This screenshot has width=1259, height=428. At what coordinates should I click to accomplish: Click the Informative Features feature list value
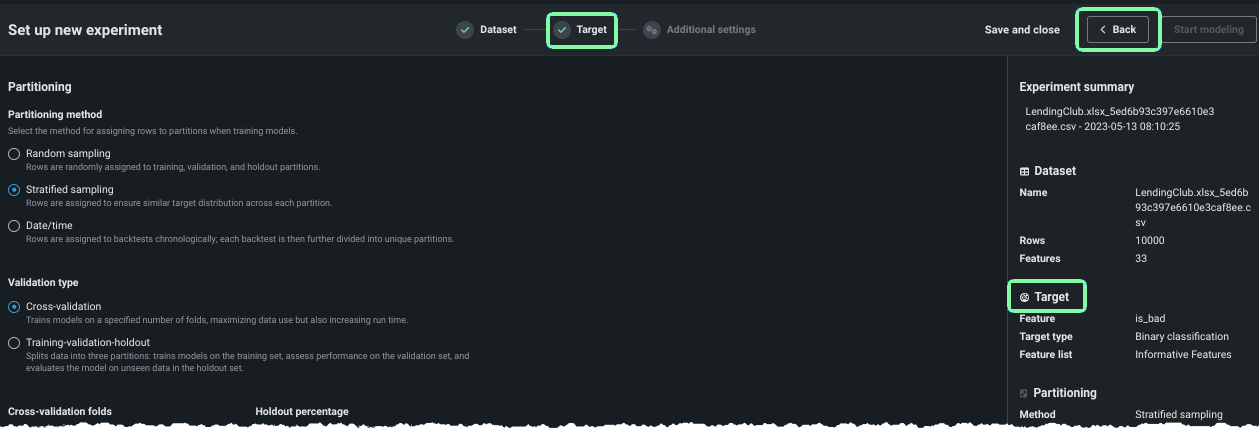coord(1183,355)
